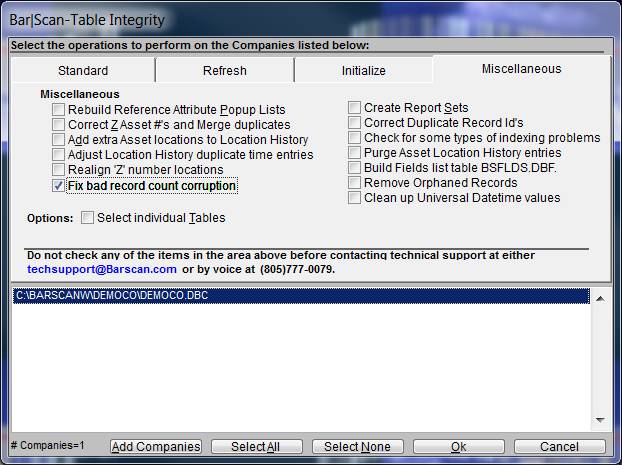622x465 pixels.
Task: Switch to the Standard tab
Action: tap(83, 70)
